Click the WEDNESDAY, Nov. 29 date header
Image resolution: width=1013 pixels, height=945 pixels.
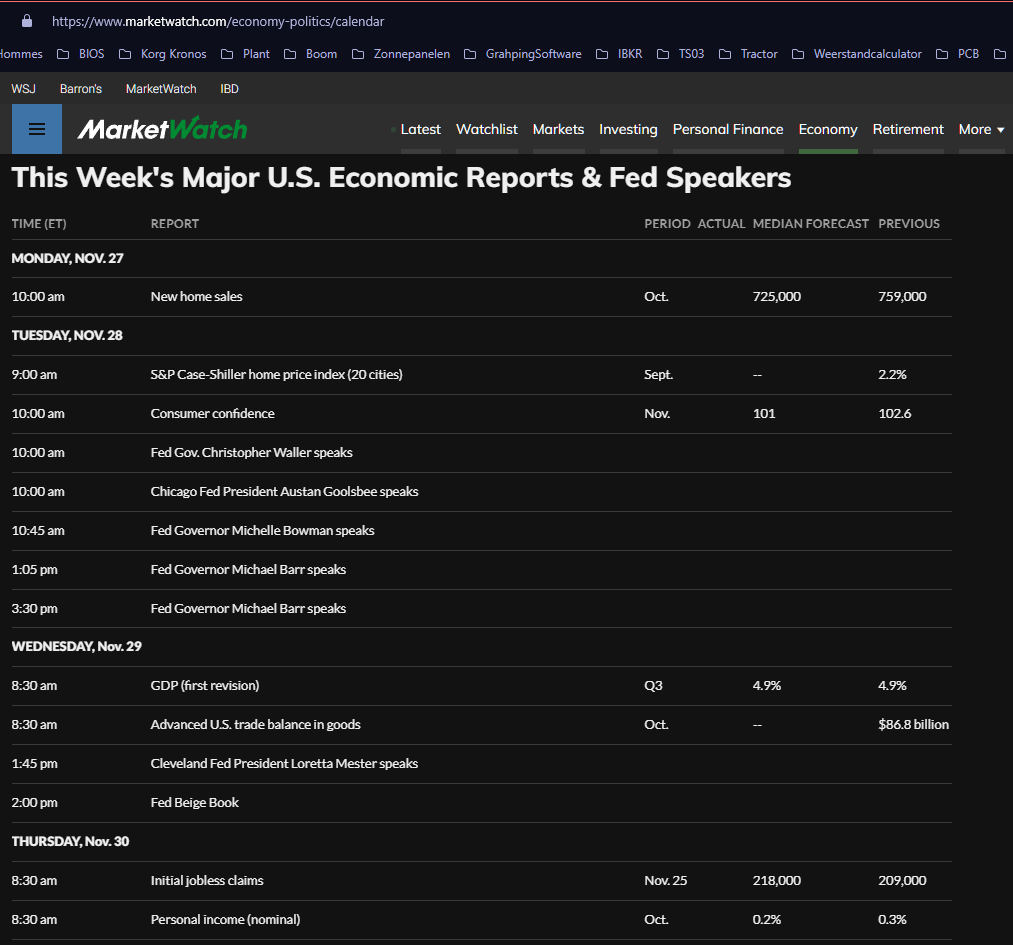(76, 647)
